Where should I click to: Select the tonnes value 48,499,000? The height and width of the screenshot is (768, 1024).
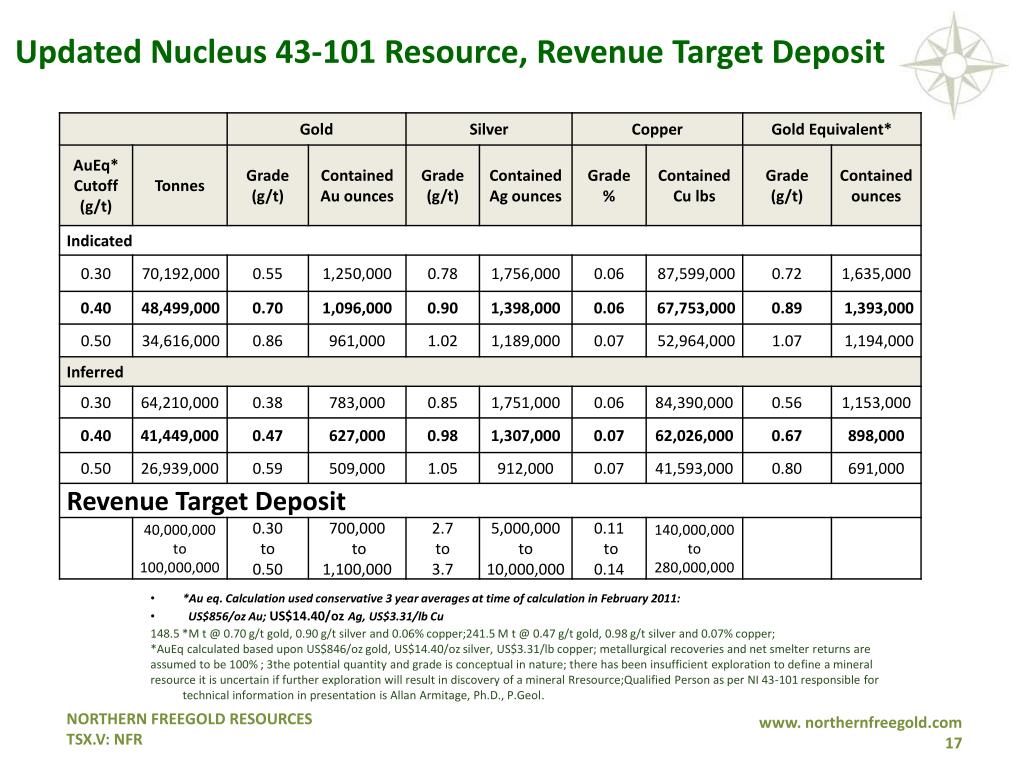tap(180, 308)
